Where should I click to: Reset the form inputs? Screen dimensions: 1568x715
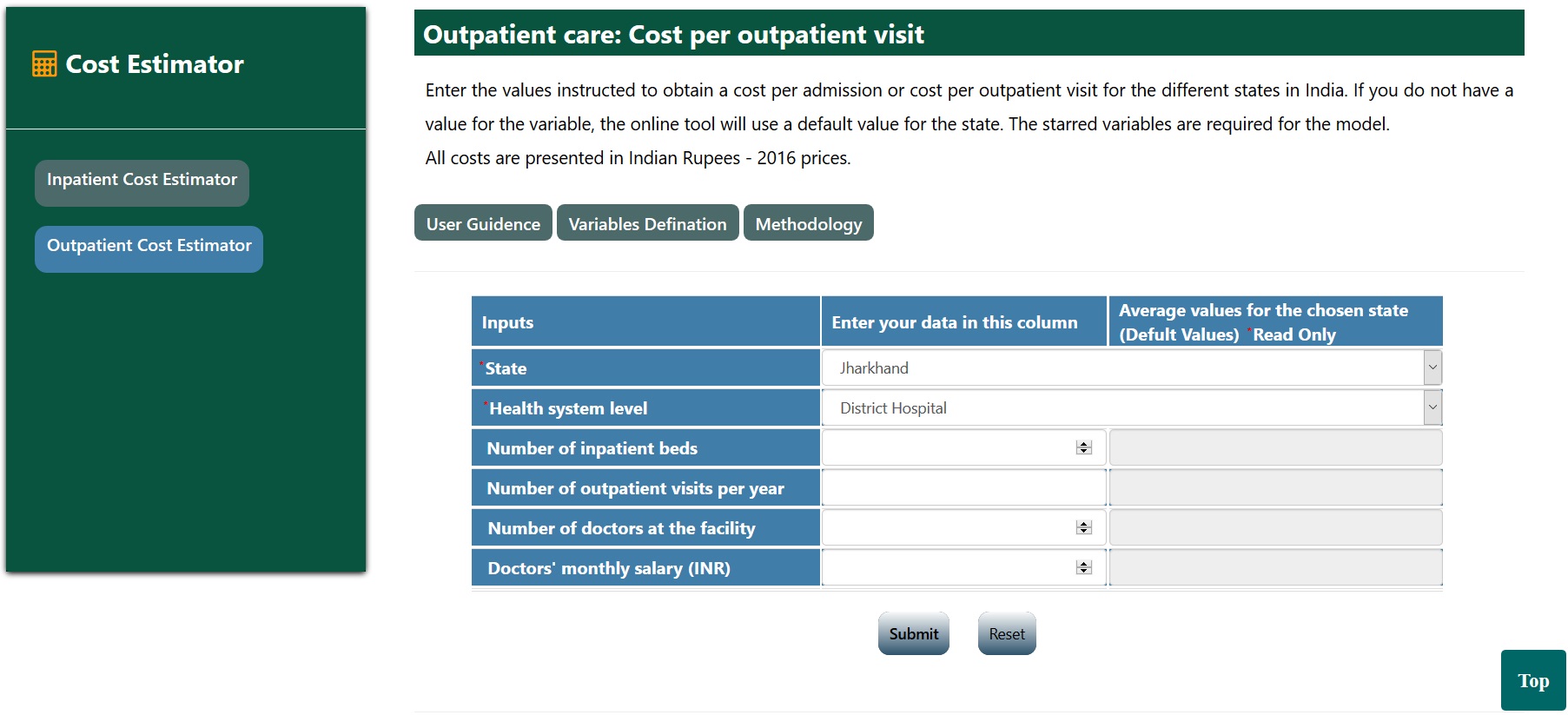[1006, 633]
